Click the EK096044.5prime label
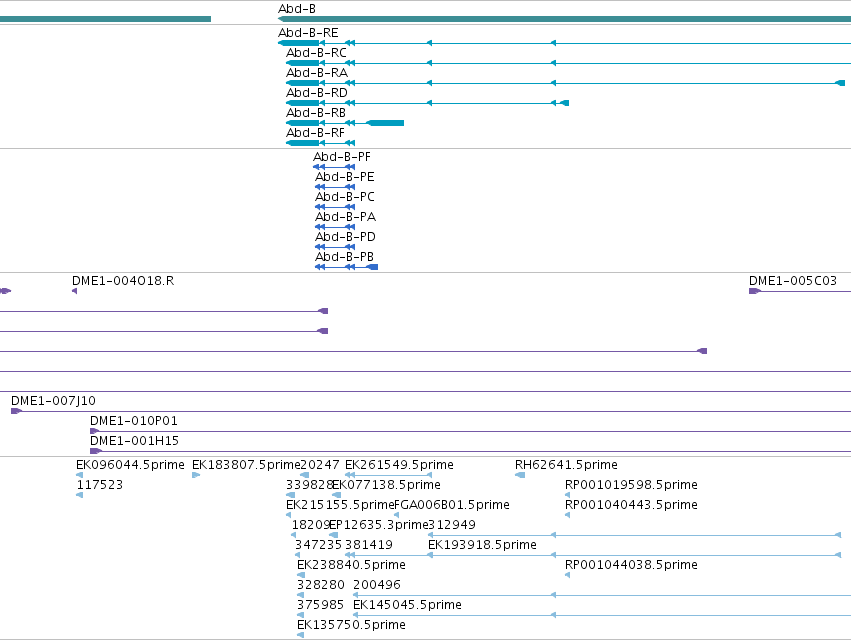Screen dimensions: 851x640 [x=130, y=465]
